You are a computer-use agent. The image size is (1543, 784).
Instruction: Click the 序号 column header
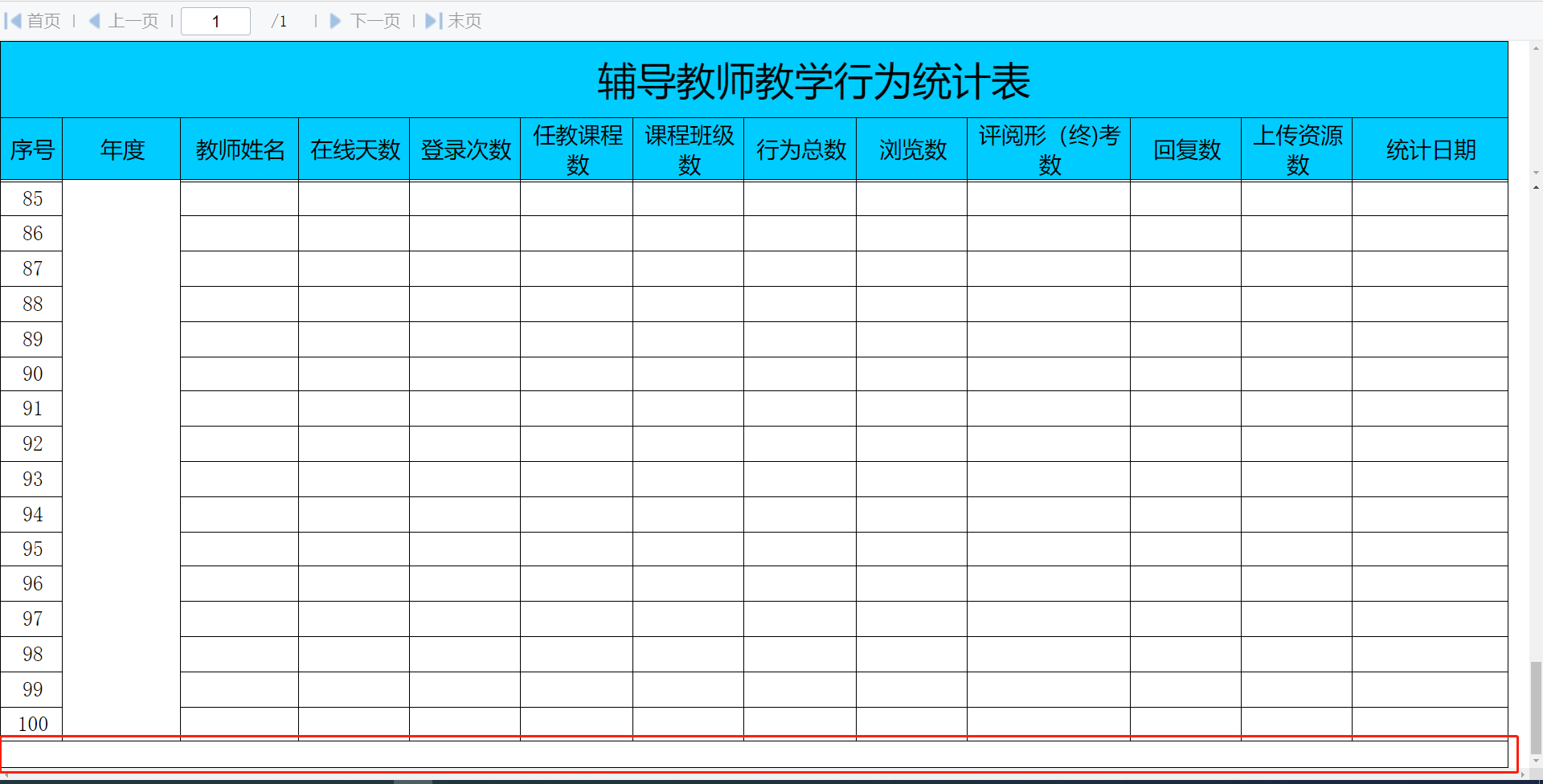click(31, 149)
